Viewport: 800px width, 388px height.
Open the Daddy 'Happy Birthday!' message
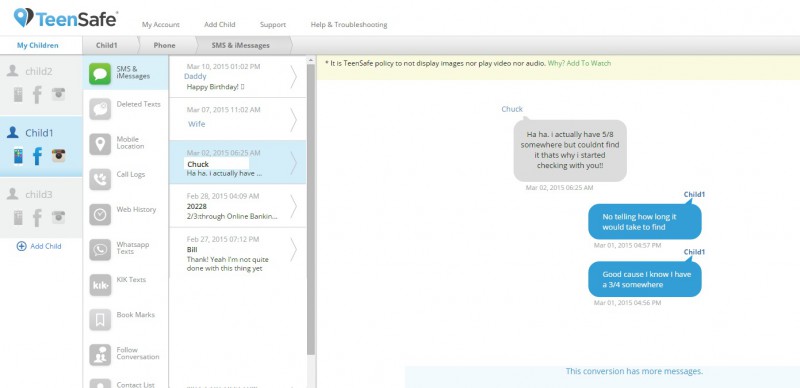tap(237, 77)
